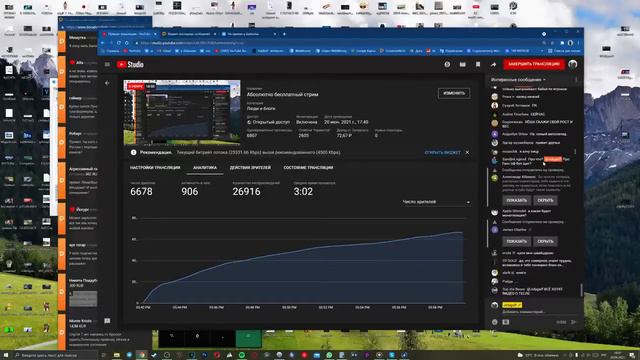Open the account avatar in Studio header
This screenshot has width=640, height=360.
pos(573,64)
